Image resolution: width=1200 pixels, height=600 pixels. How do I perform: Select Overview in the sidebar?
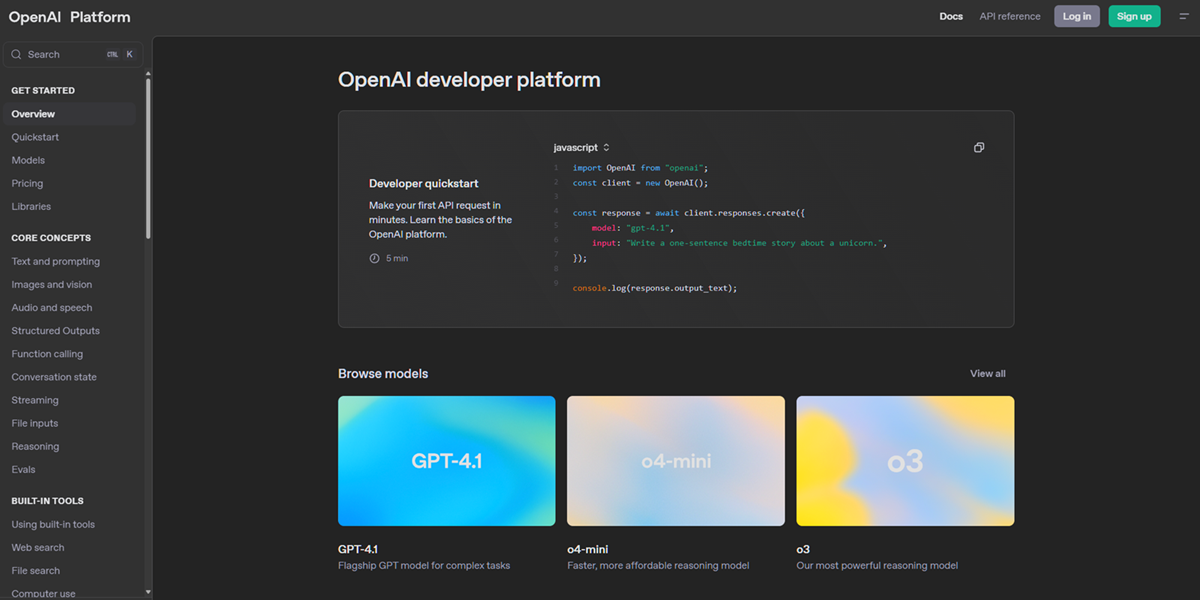pos(68,114)
